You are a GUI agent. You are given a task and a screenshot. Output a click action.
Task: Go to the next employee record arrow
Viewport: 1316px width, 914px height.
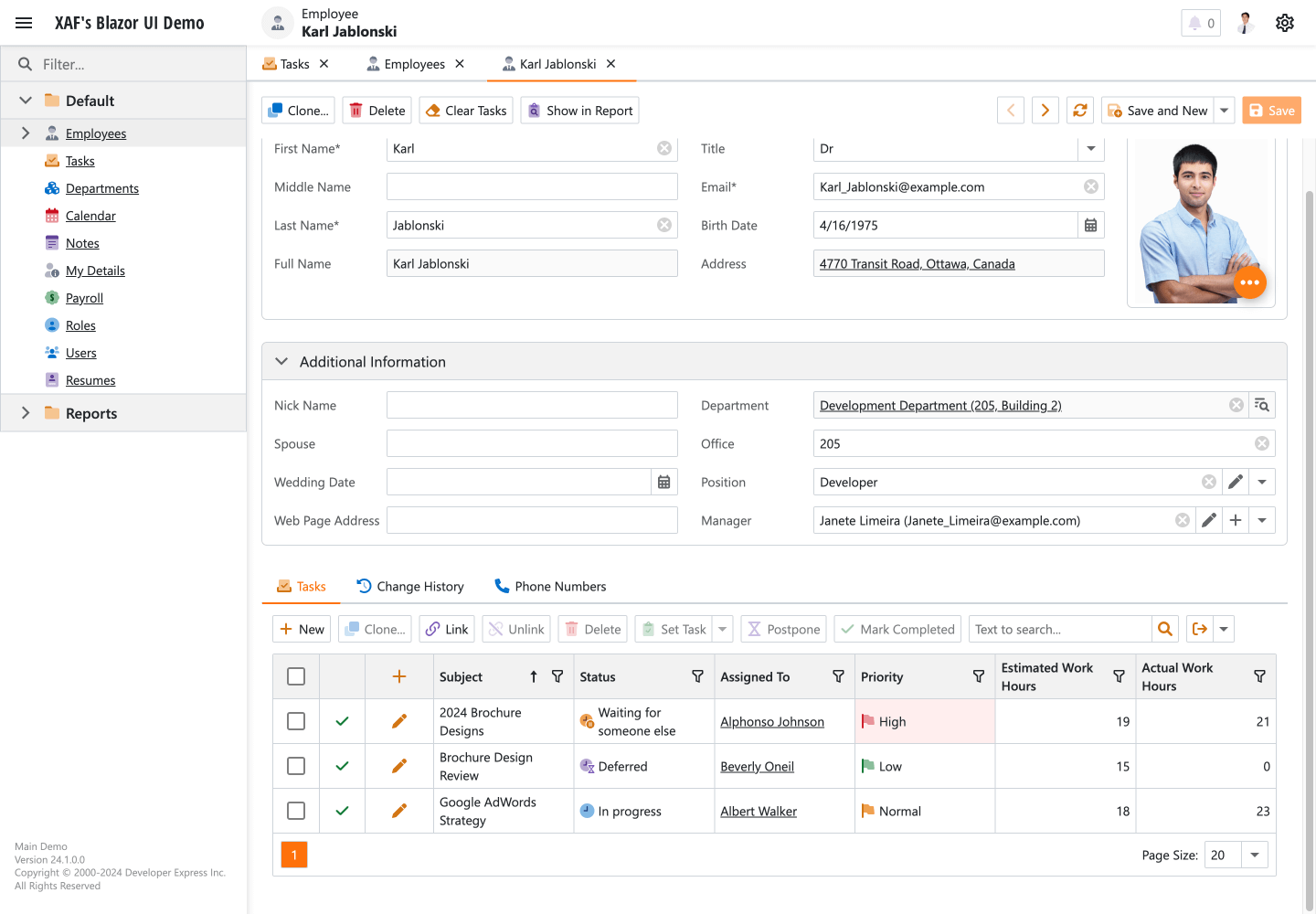1045,111
